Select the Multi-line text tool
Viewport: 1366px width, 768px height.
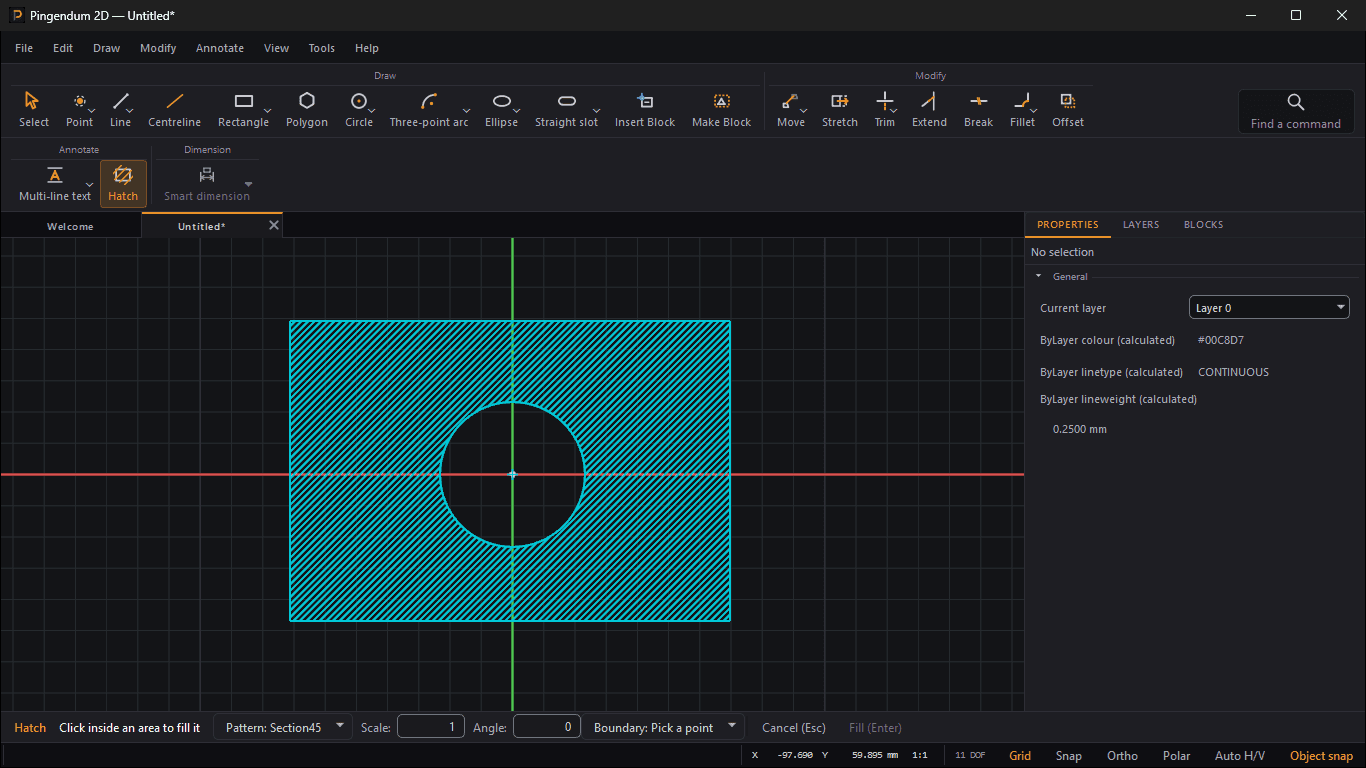[x=55, y=184]
